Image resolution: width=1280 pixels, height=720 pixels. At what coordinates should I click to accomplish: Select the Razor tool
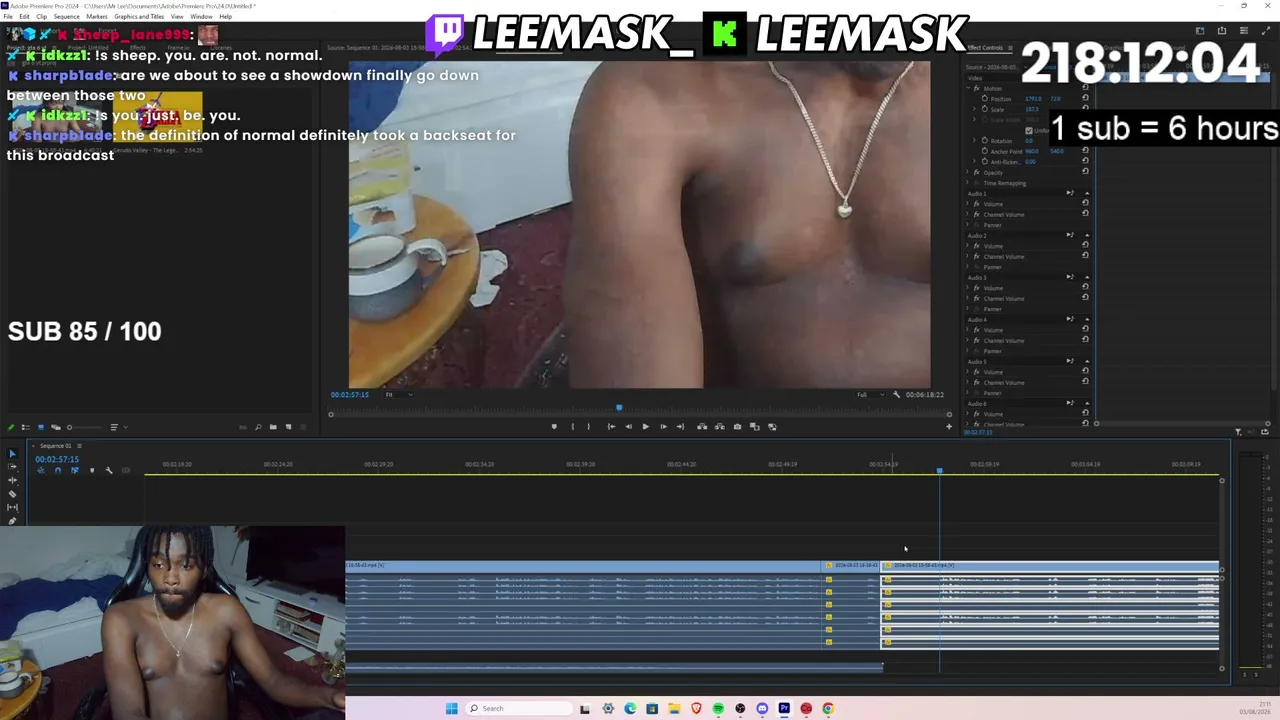click(12, 494)
